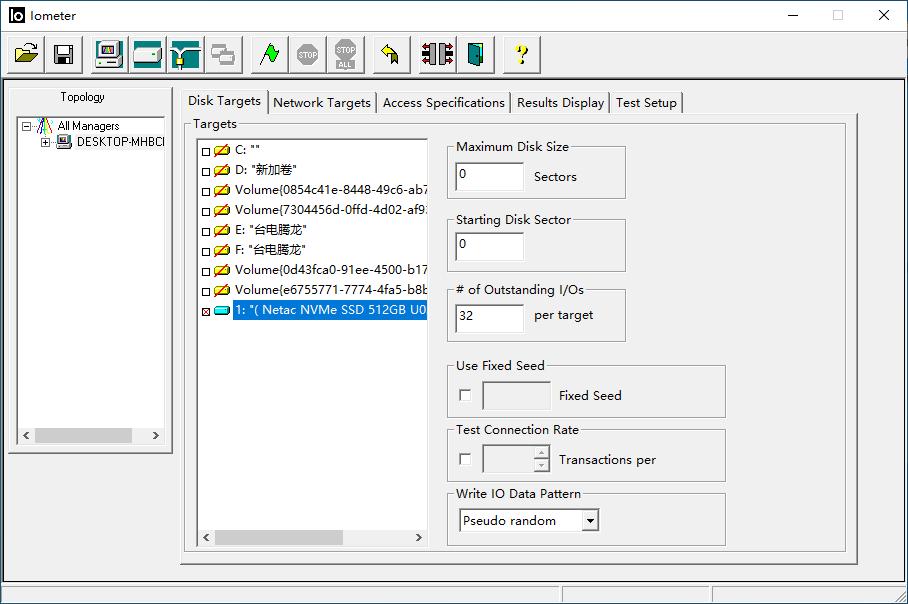Select the Volume{e6755771 target row

click(x=331, y=290)
